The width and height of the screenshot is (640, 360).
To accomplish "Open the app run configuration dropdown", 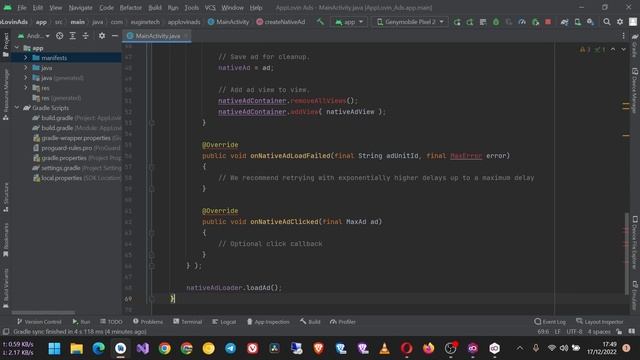I will pyautogui.click(x=349, y=22).
